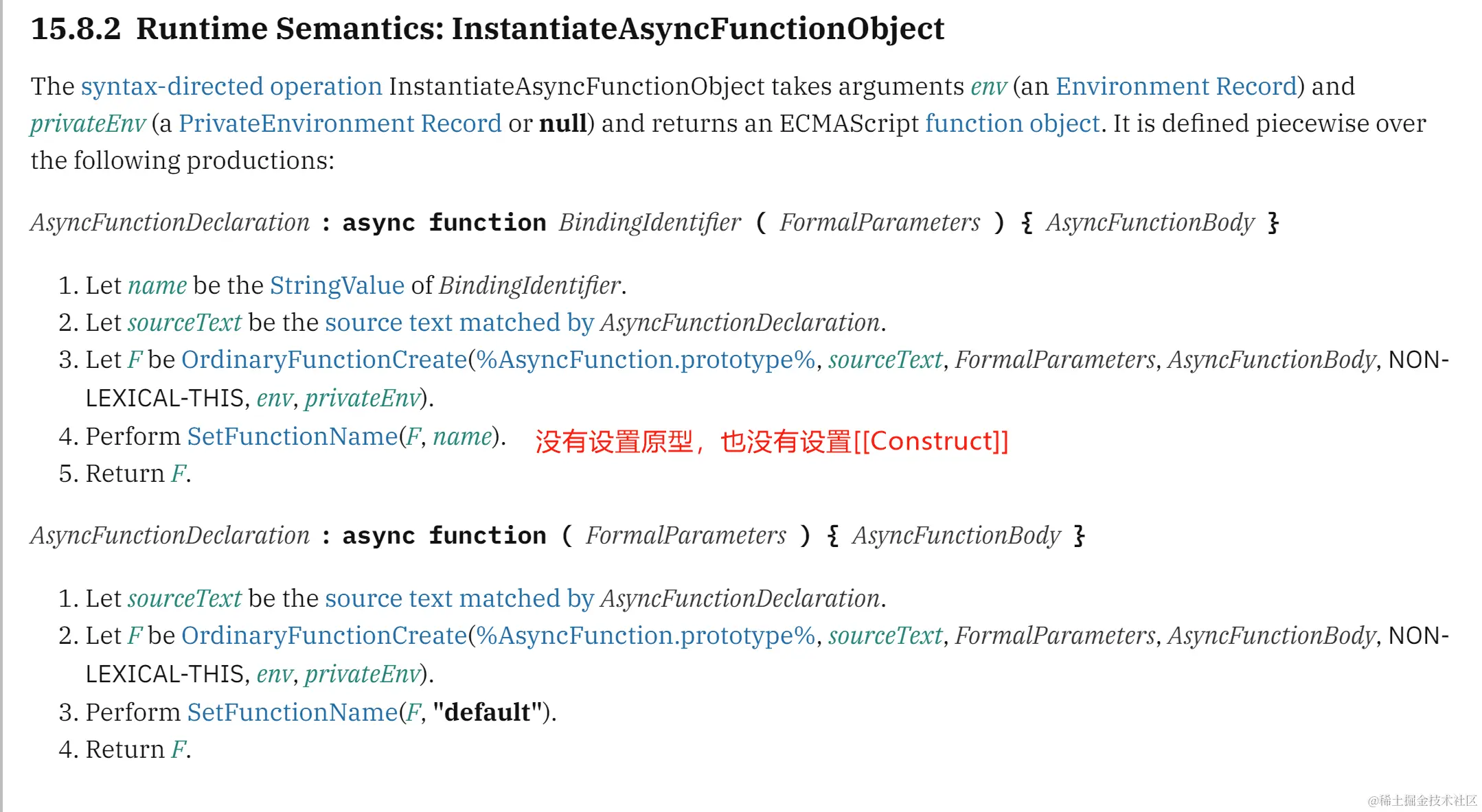Click sourceText variable in first algorithm step 2
1482x812 pixels.
coord(185,323)
